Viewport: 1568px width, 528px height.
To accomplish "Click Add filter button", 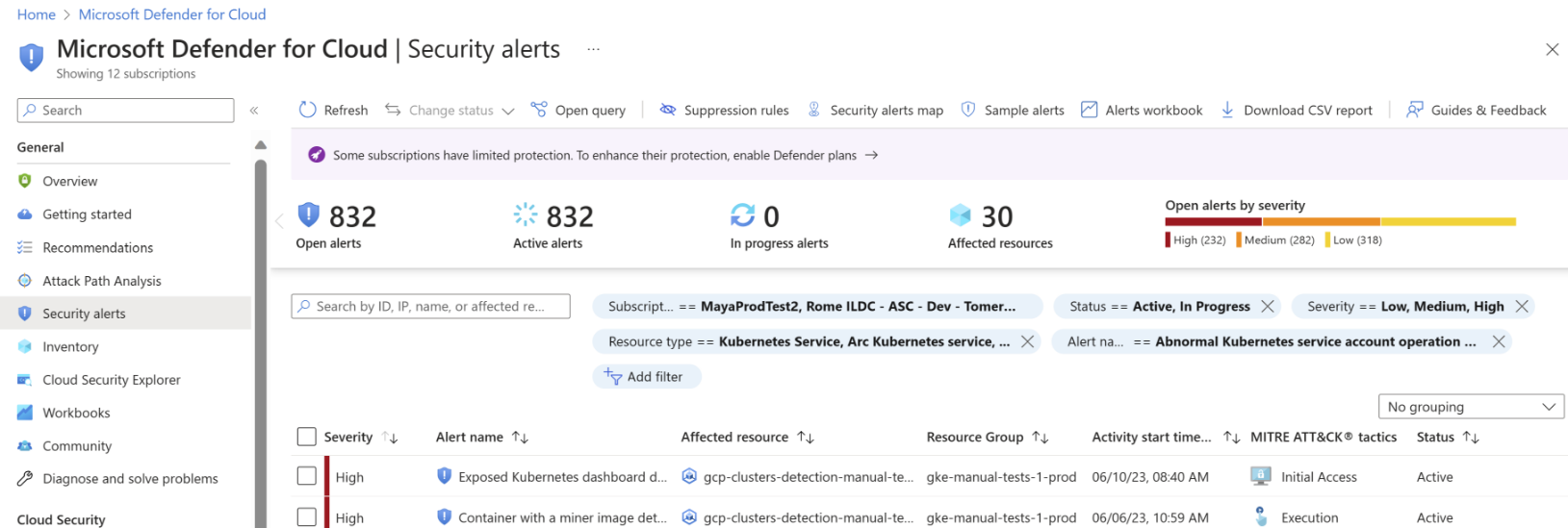I will 647,377.
